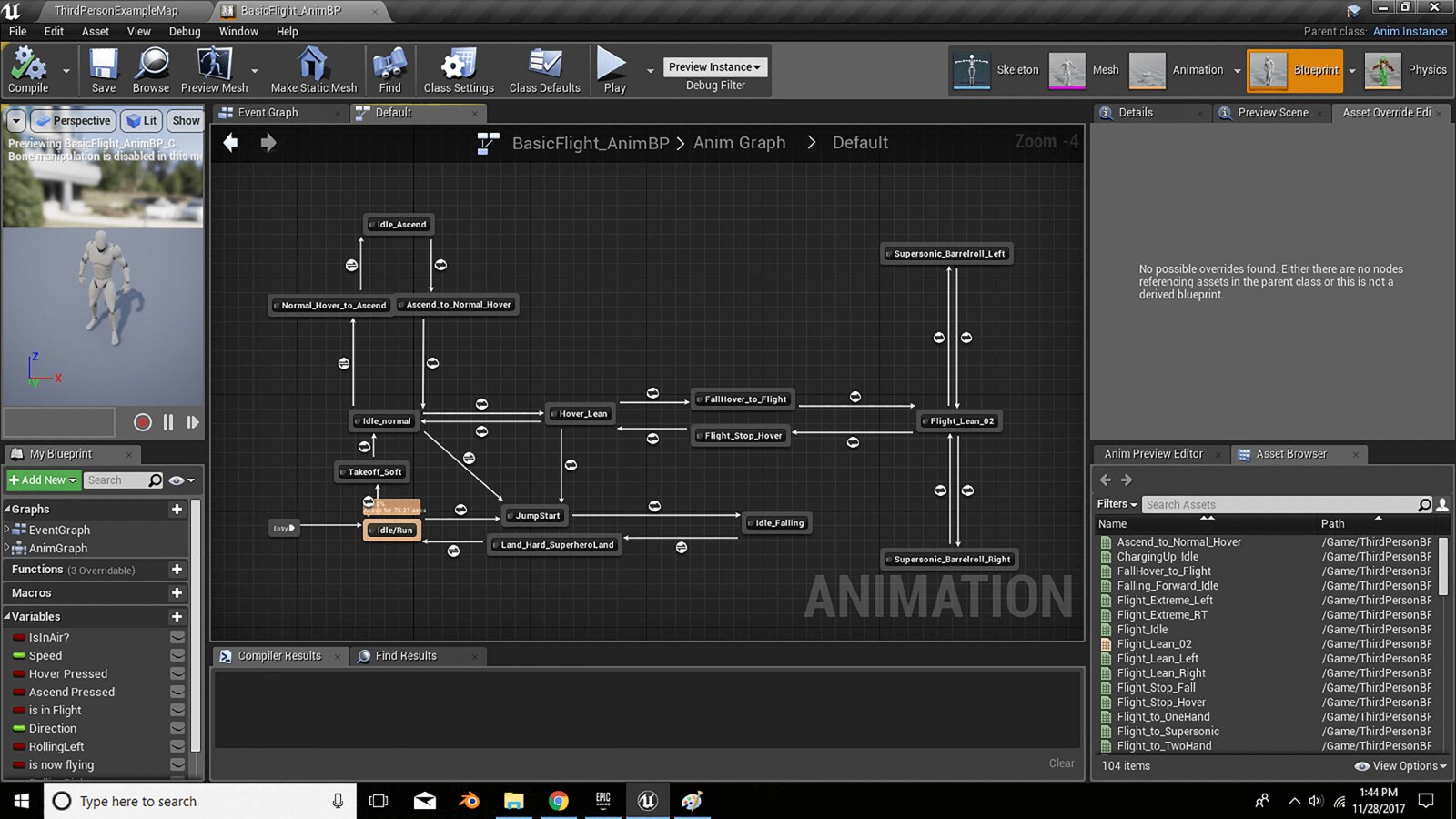Open the Preview Instance debug filter dropdown
The image size is (1456, 819).
point(715,66)
